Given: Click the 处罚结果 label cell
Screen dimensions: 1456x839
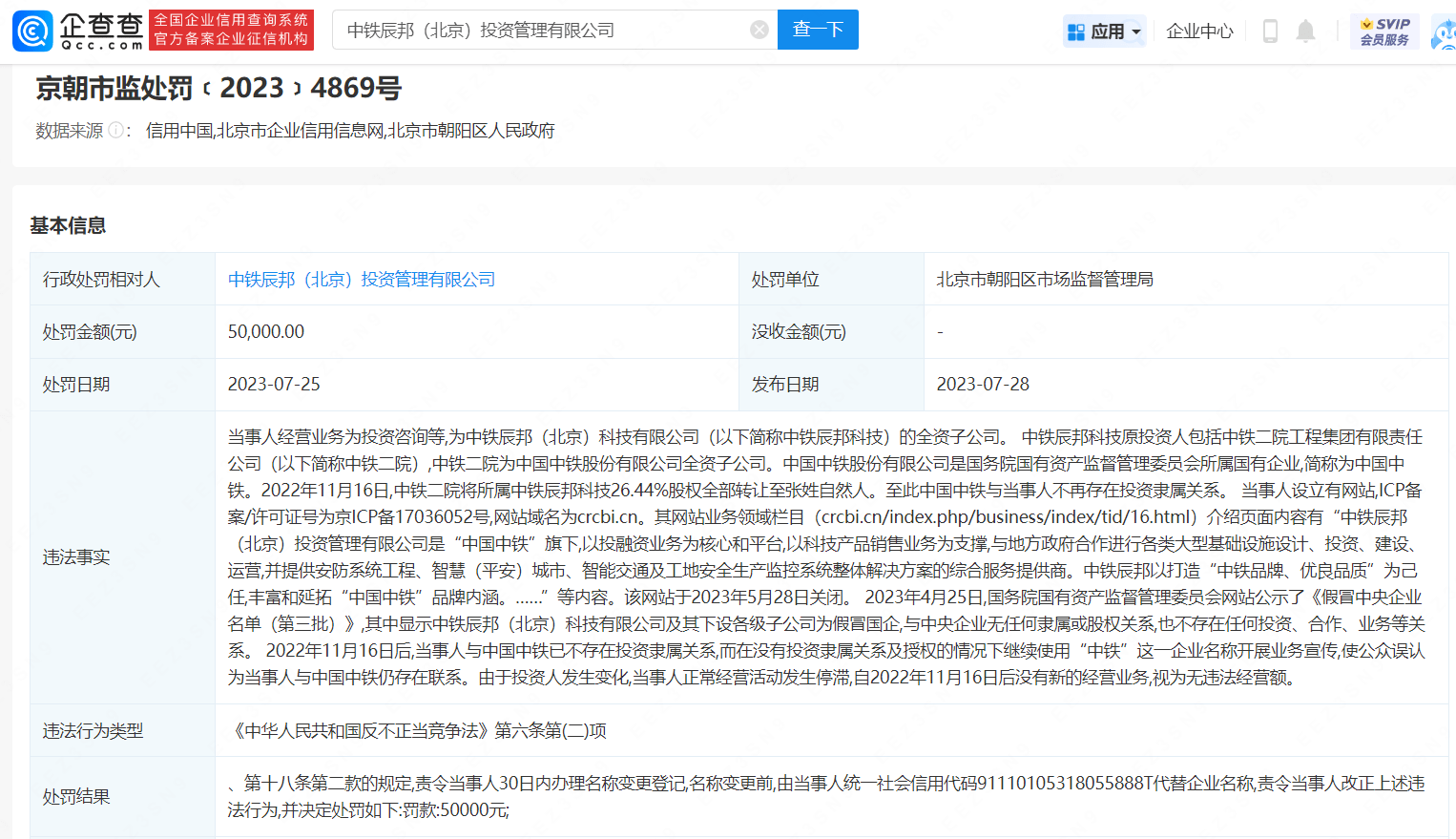Looking at the screenshot, I should tap(123, 797).
